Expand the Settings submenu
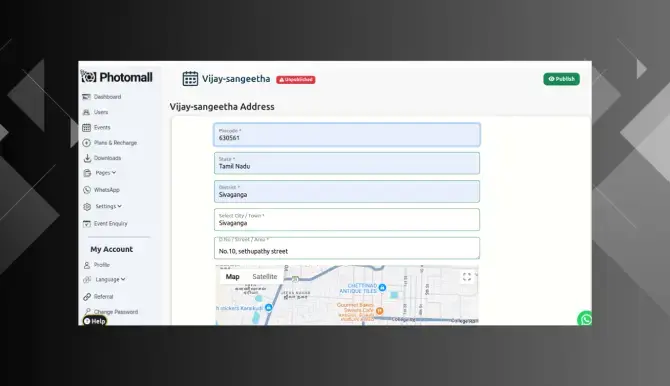 click(x=109, y=206)
